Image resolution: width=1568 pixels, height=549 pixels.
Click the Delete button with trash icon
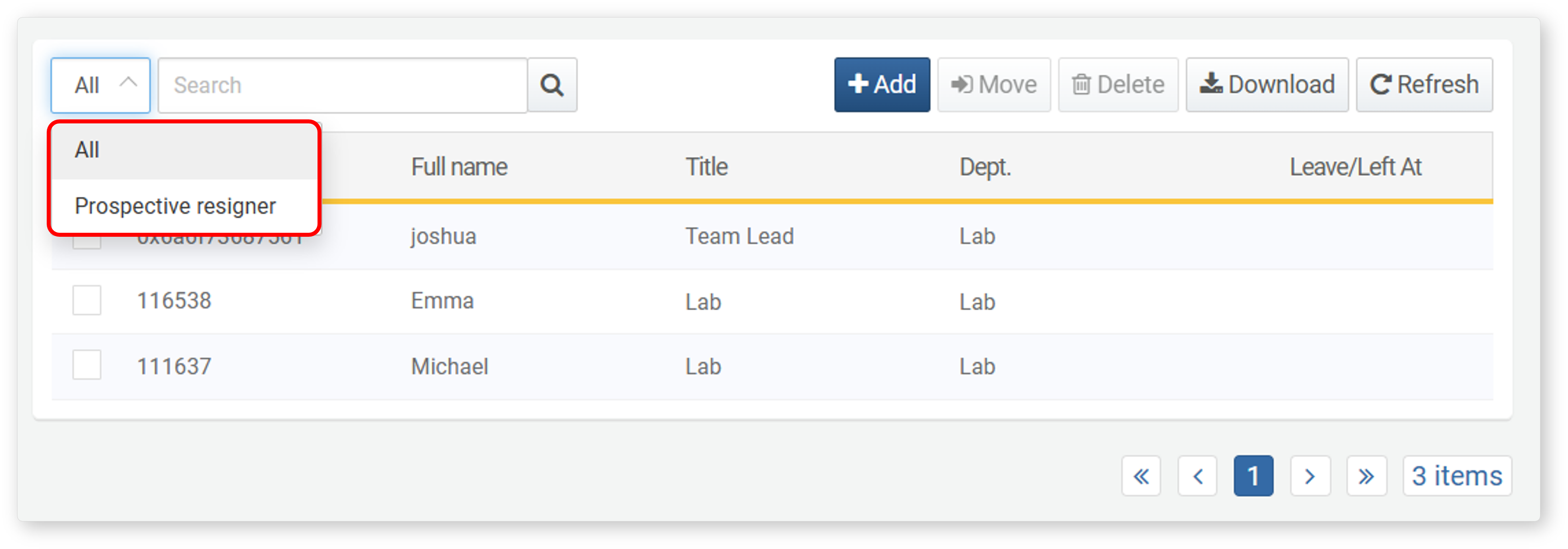click(1117, 85)
